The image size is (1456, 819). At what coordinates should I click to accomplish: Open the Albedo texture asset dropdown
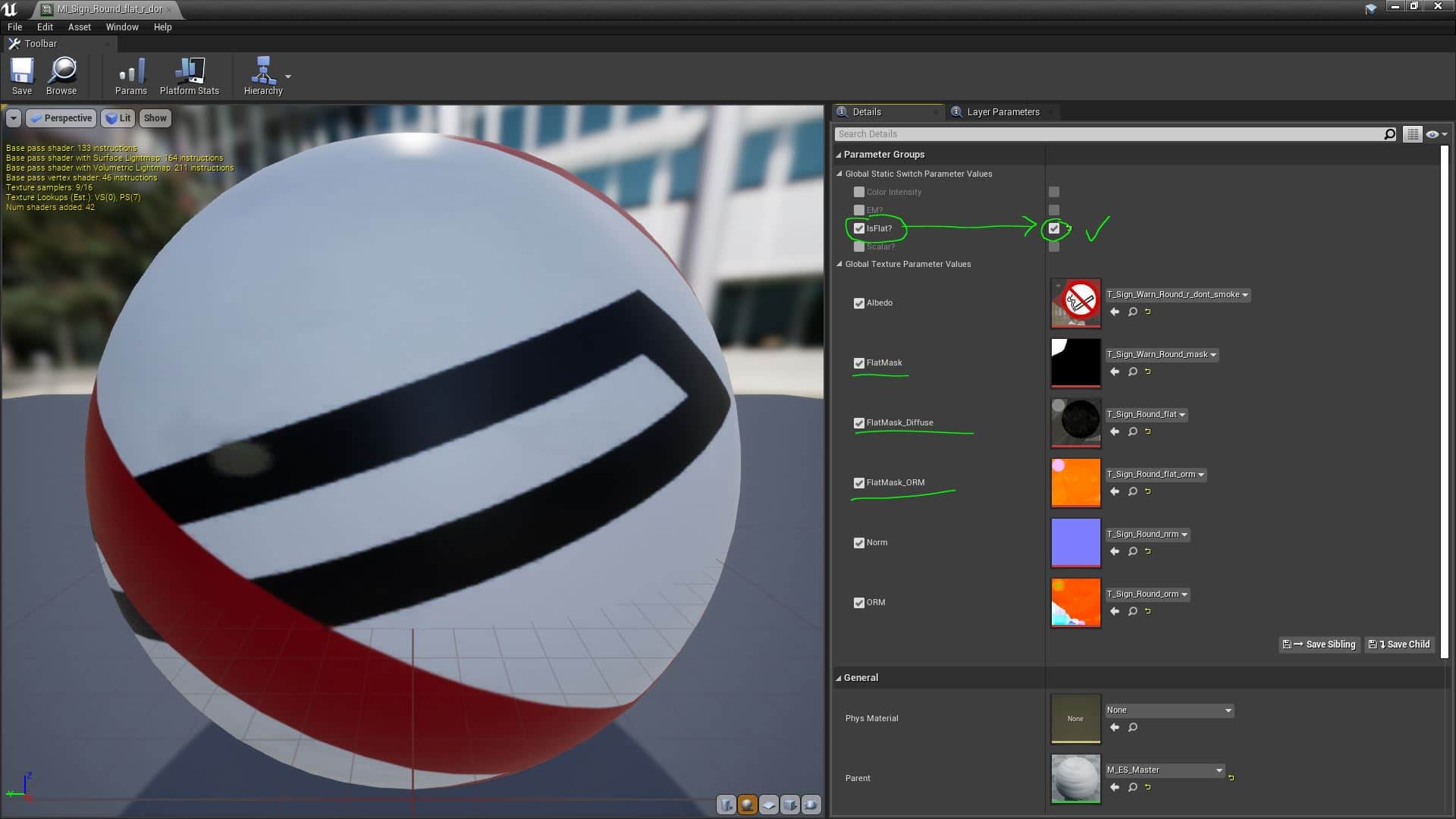click(x=1177, y=295)
